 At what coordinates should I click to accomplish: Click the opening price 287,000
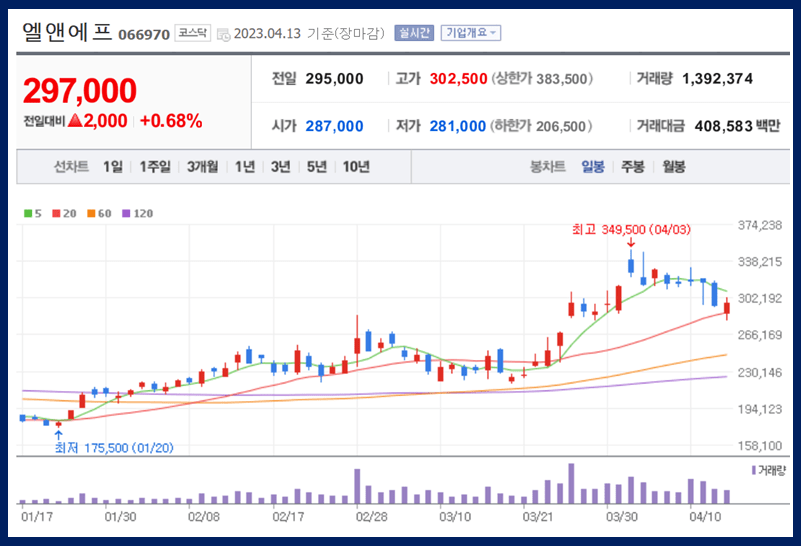point(335,126)
